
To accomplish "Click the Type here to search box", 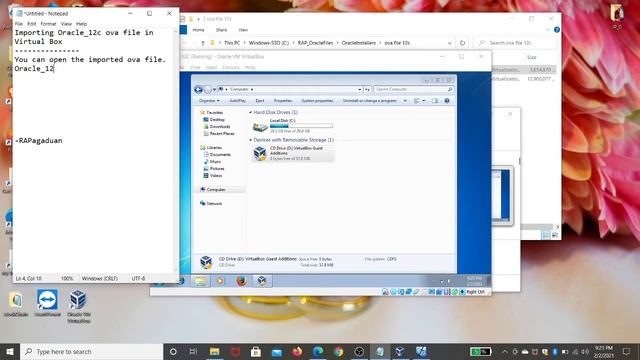I will [91, 351].
